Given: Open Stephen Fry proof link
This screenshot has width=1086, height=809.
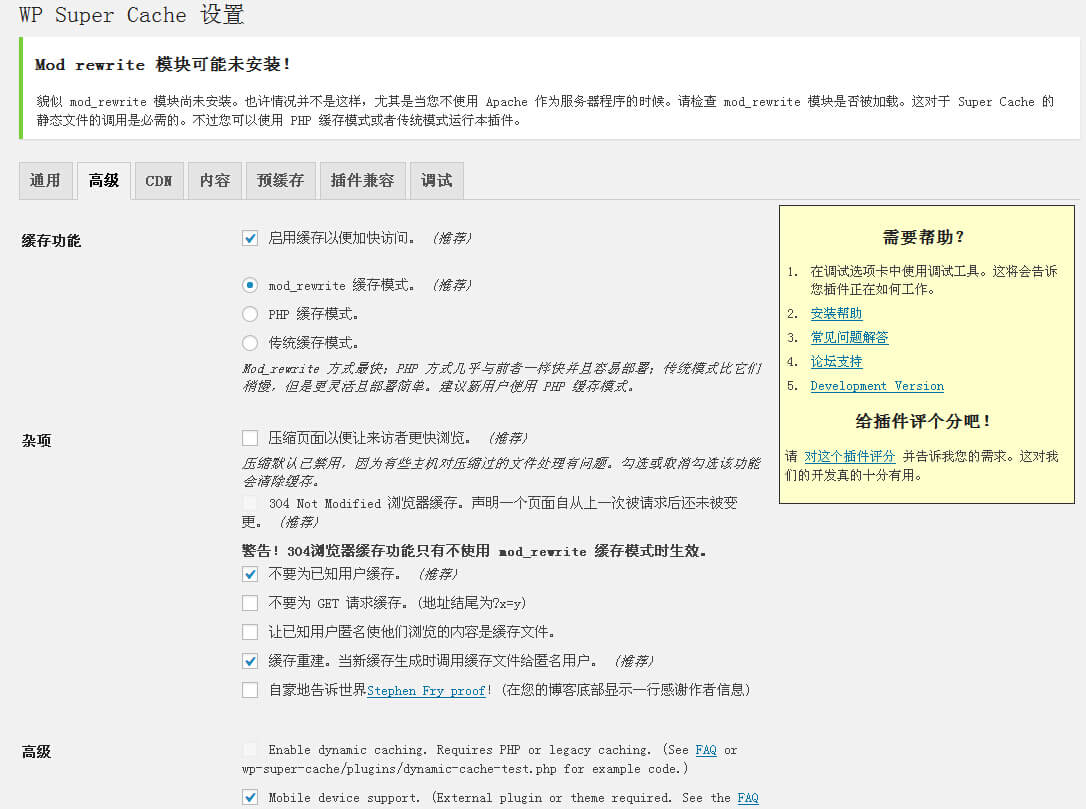Looking at the screenshot, I should click(426, 691).
